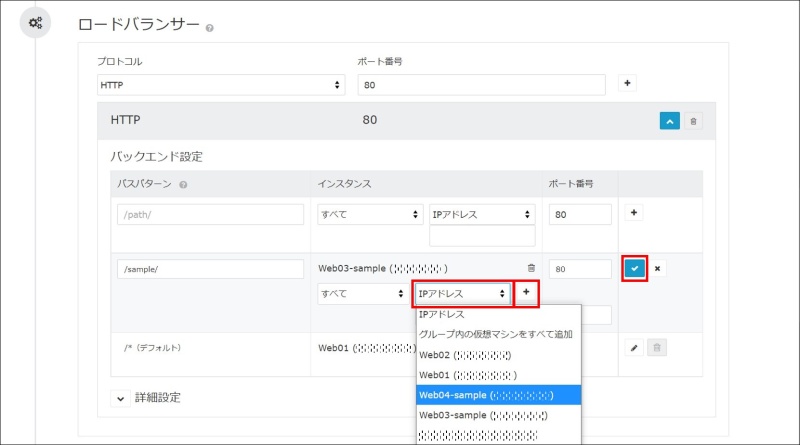Add new protocol with plus button
The width and height of the screenshot is (800, 445).
628,84
